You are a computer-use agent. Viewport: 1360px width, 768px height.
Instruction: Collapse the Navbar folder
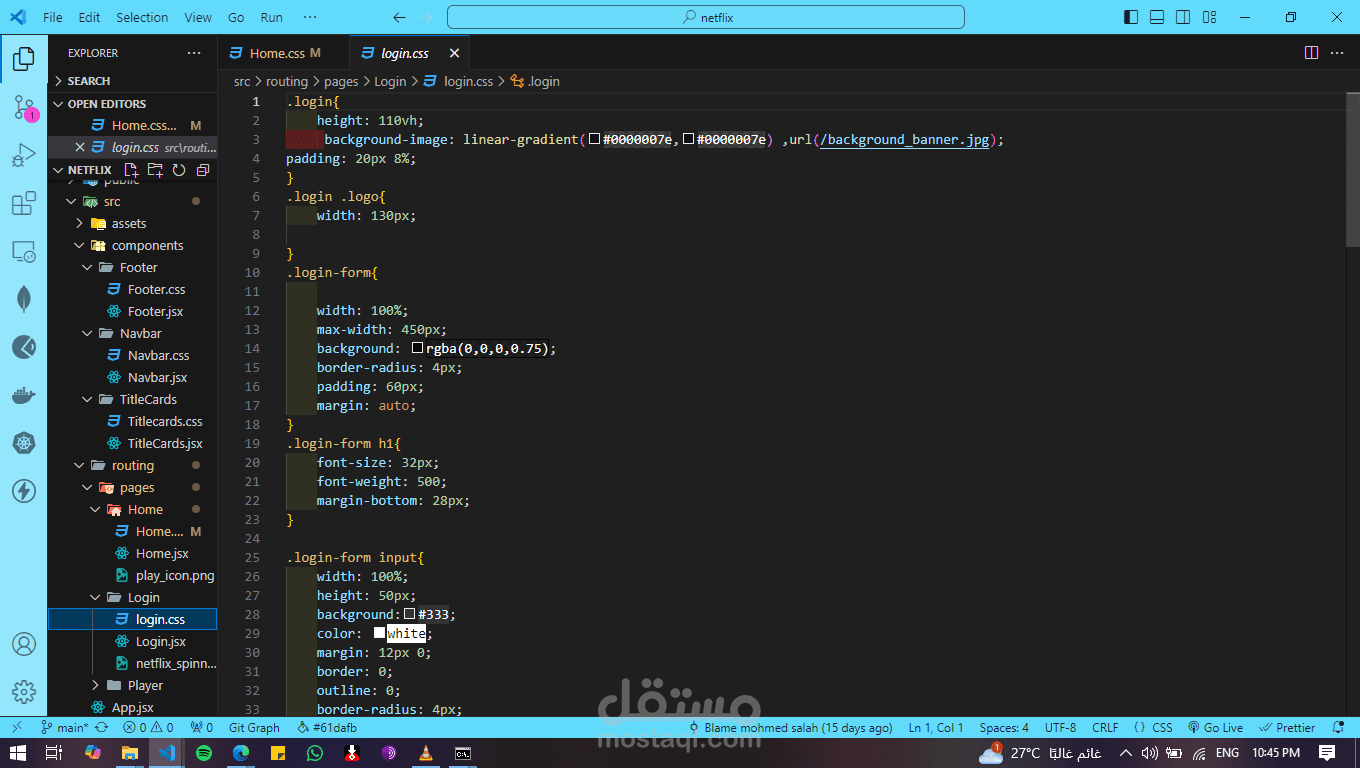(132, 333)
